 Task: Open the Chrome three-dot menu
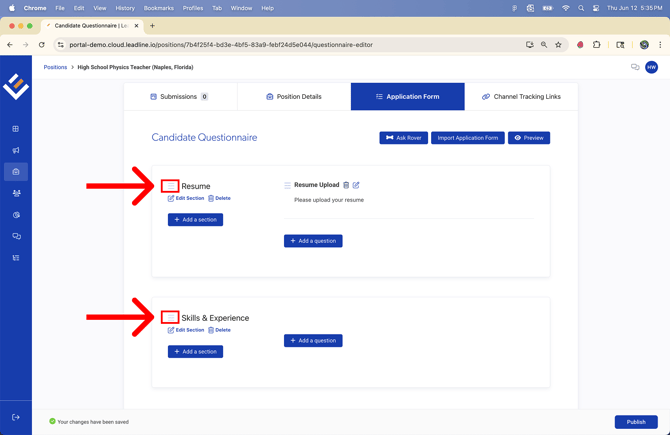pos(660,45)
